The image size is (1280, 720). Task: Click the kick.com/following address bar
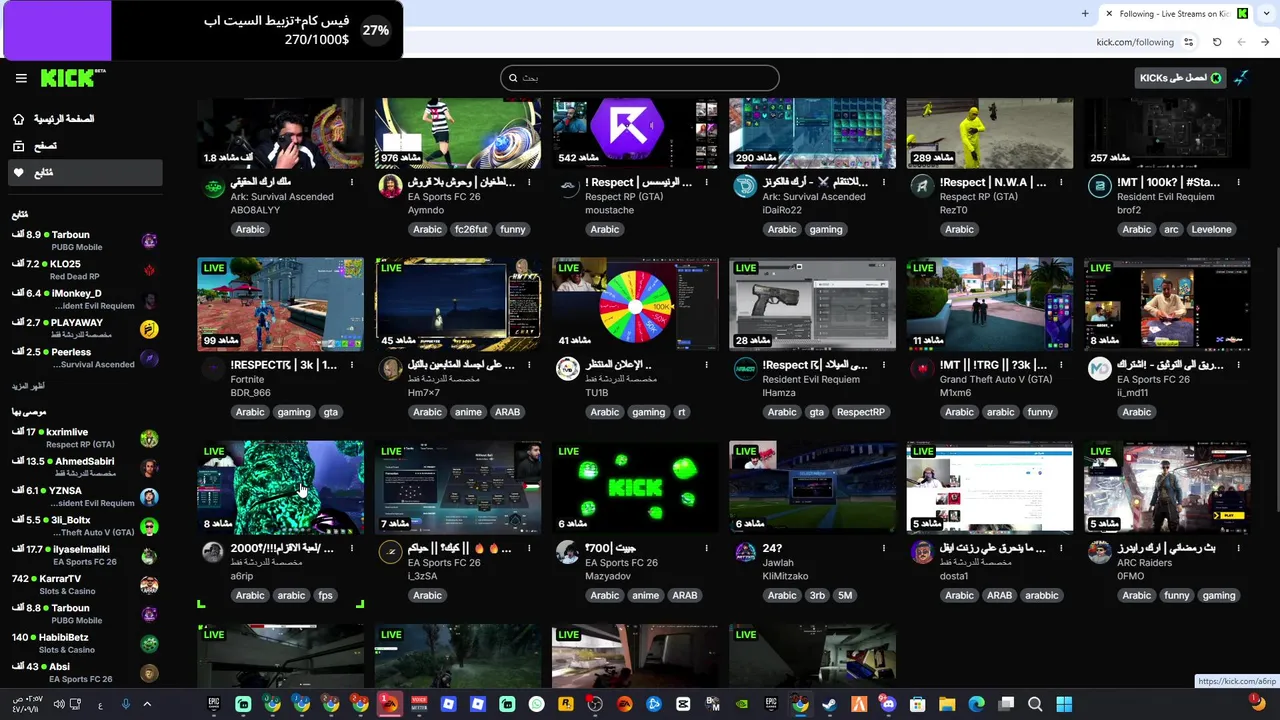[x=1135, y=42]
